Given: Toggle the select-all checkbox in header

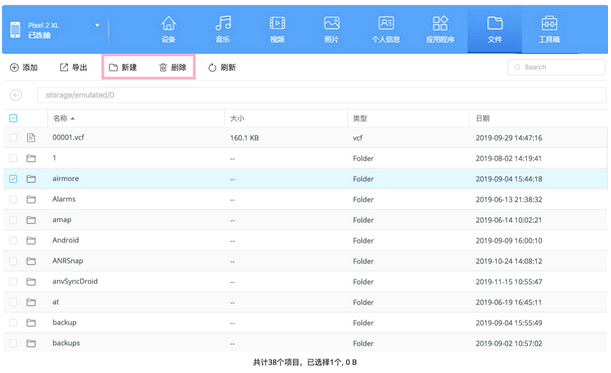Looking at the screenshot, I should click(13, 118).
